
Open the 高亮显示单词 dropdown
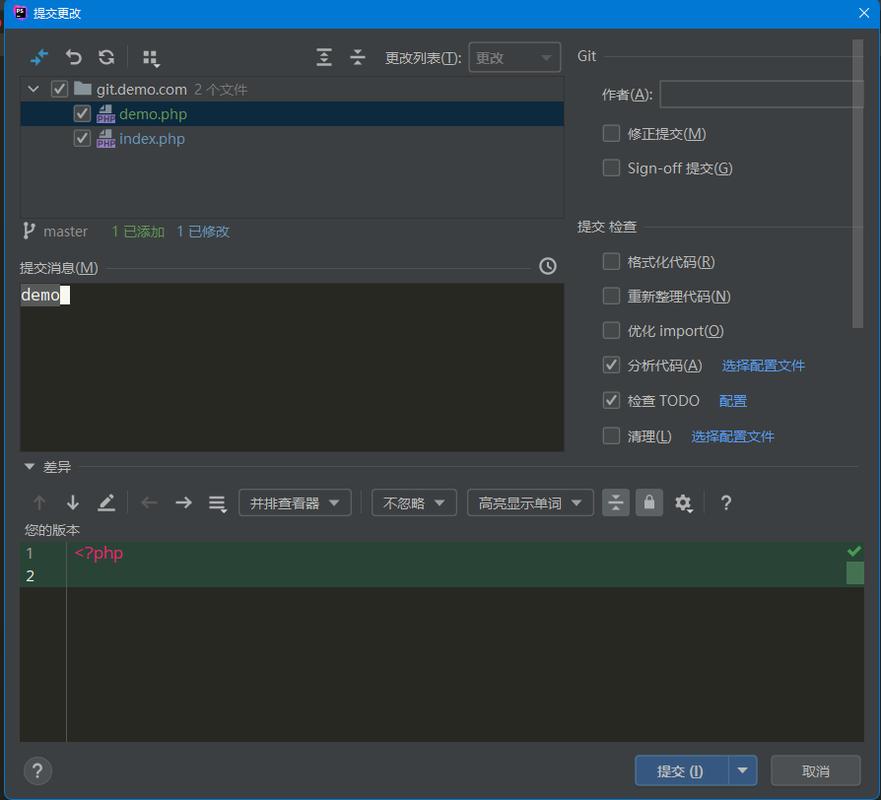point(530,503)
